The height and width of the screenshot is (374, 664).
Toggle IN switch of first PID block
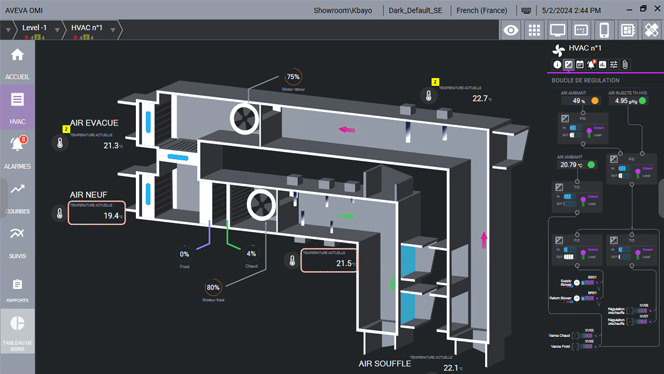575,128
